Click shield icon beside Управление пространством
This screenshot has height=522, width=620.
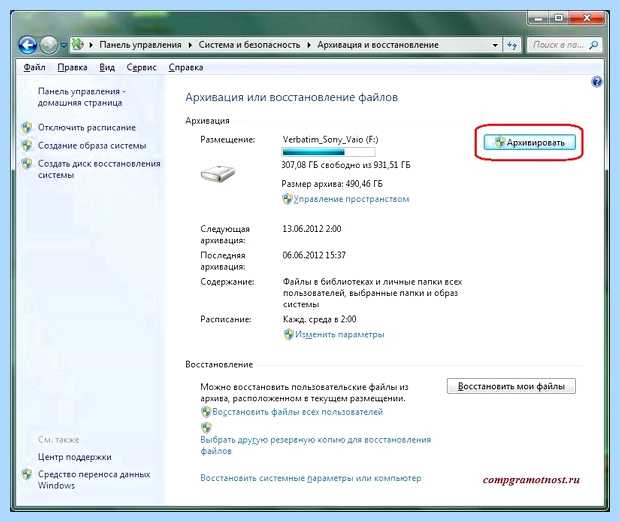pyautogui.click(x=287, y=199)
